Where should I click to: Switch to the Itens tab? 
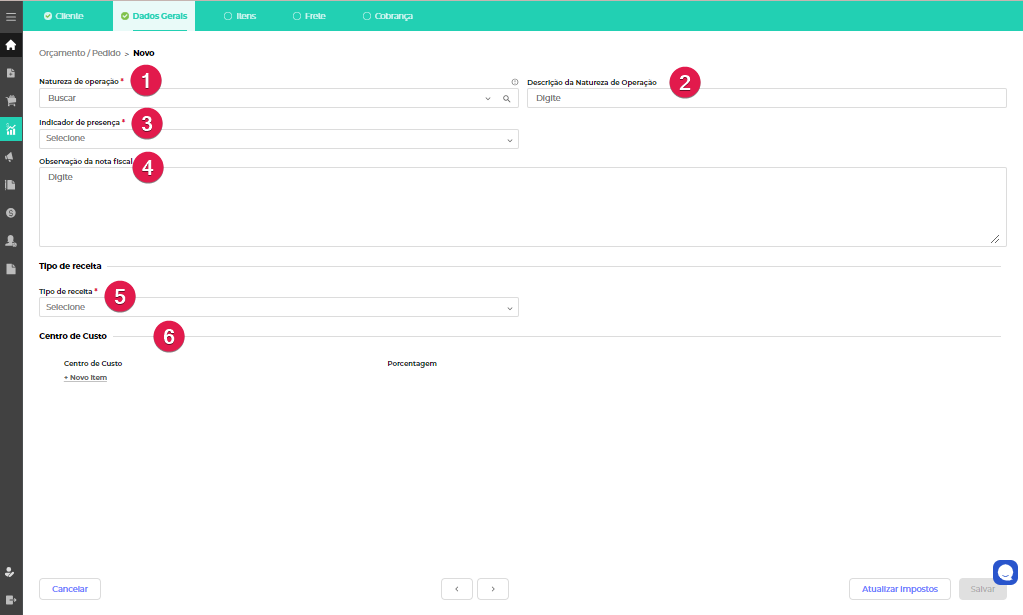tap(240, 16)
